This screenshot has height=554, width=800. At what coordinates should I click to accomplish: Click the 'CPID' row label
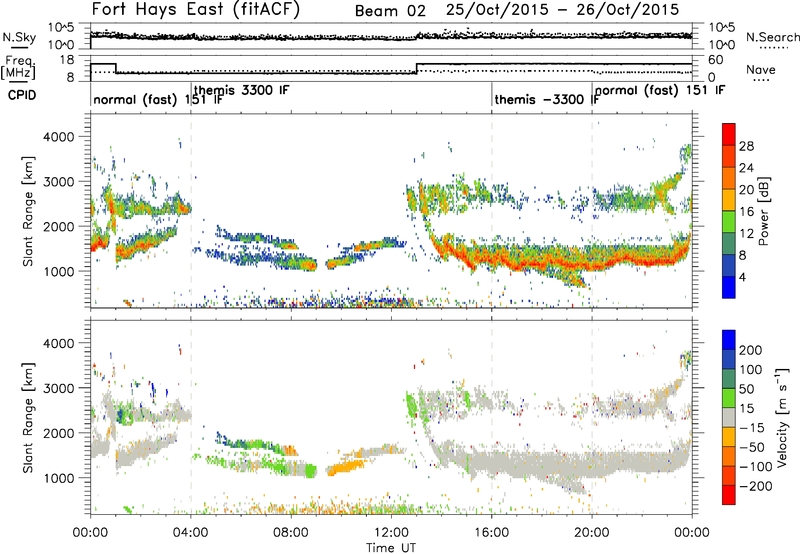pos(22,95)
